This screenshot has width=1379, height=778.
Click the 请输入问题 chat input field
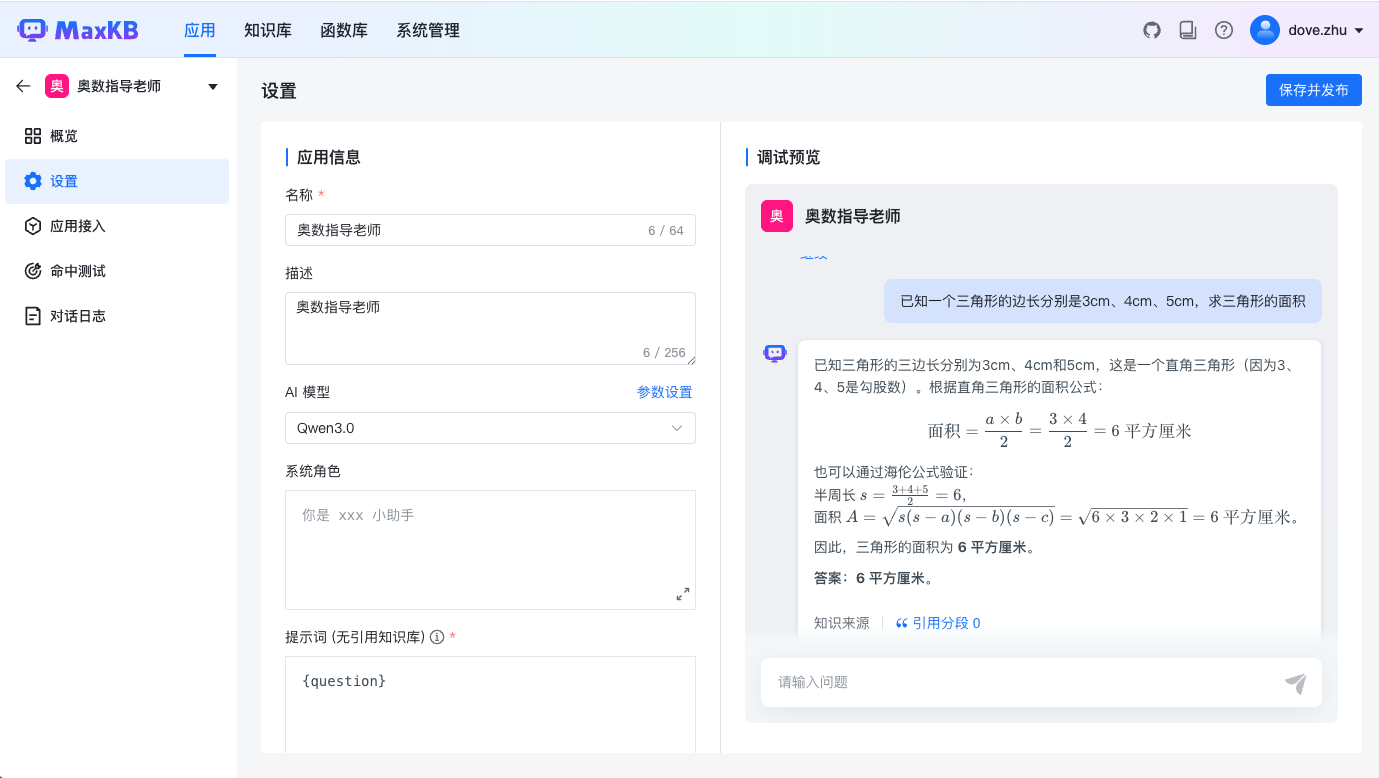(x=1020, y=682)
